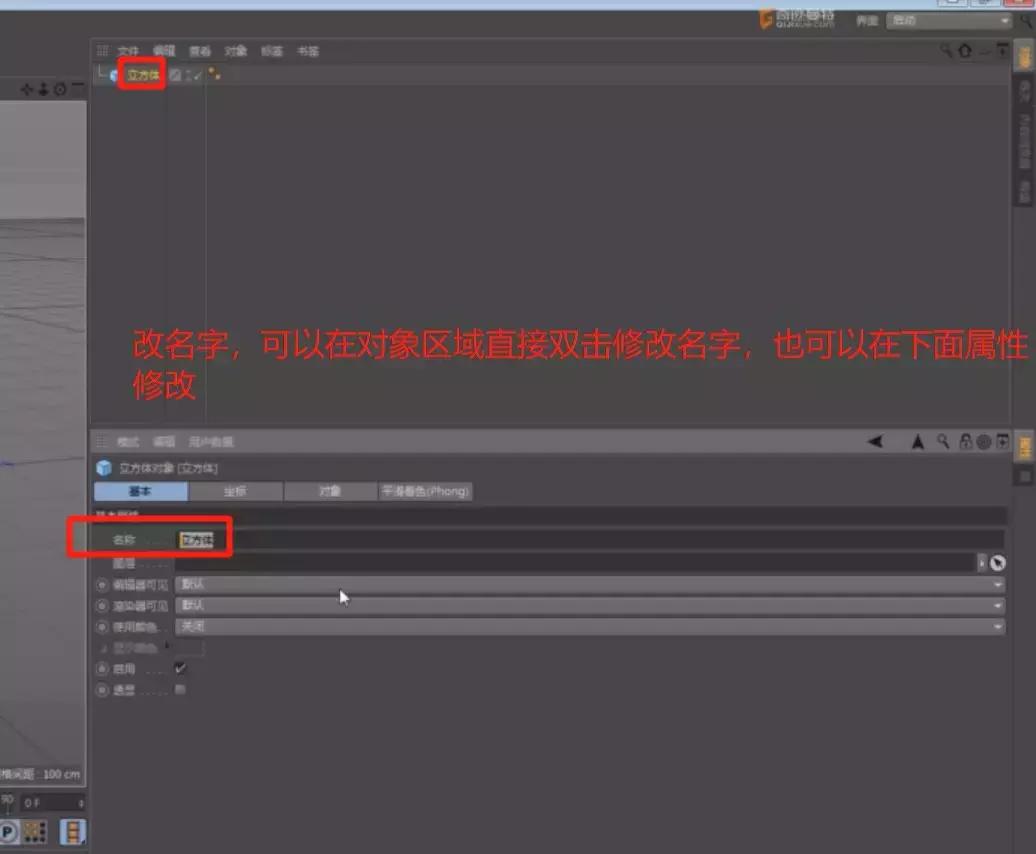Enable the 透显 checkbox

click(181, 690)
